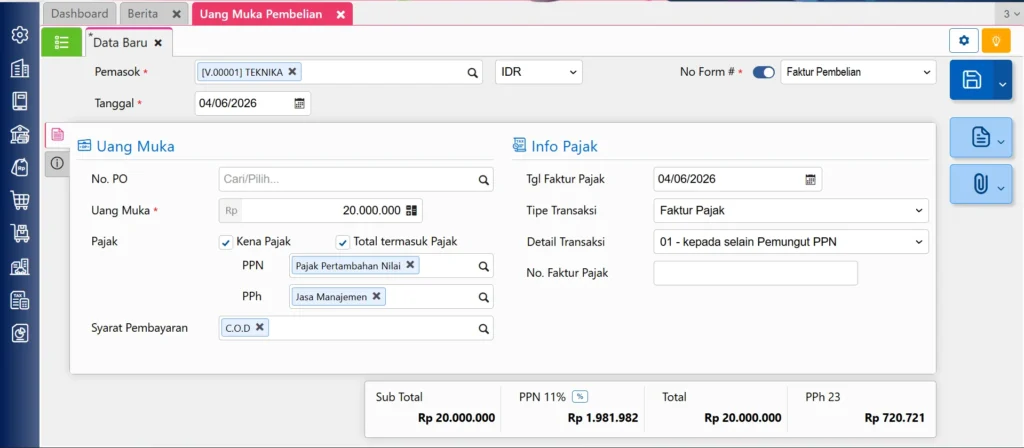Screen dimensions: 1024x448
Task: Expand the tab count 3 dropdown
Action: [x=1010, y=14]
